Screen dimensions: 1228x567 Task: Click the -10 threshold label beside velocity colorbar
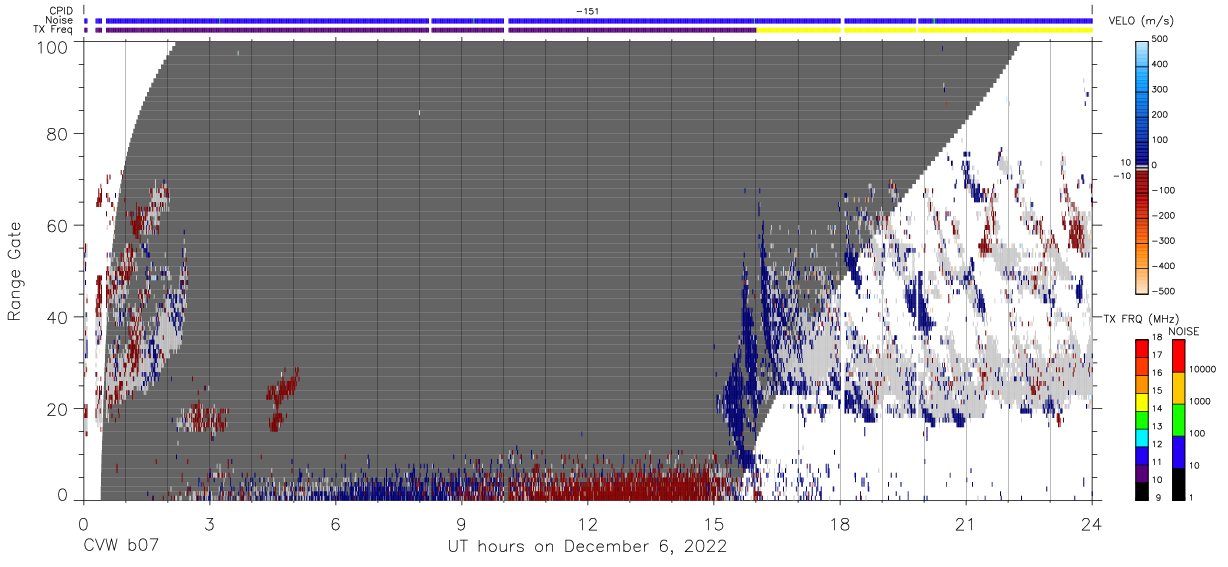[x=1120, y=176]
